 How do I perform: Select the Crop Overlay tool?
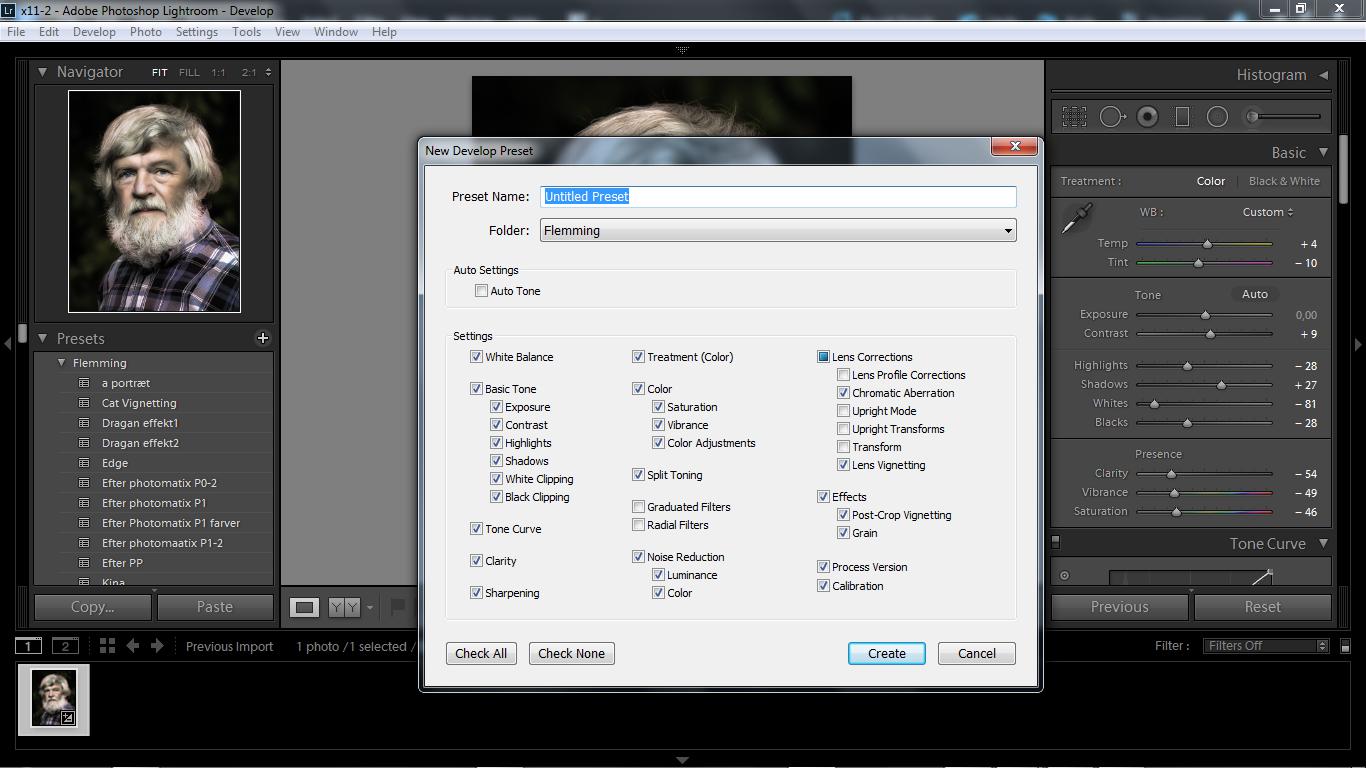[1074, 117]
